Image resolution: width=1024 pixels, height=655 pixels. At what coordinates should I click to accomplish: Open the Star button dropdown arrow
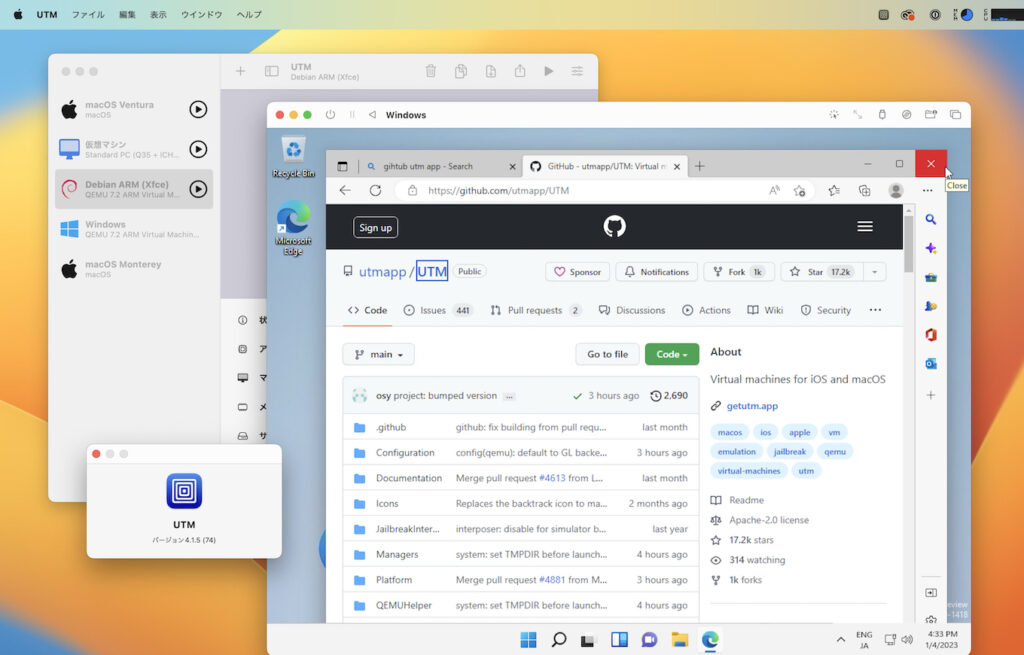click(875, 271)
